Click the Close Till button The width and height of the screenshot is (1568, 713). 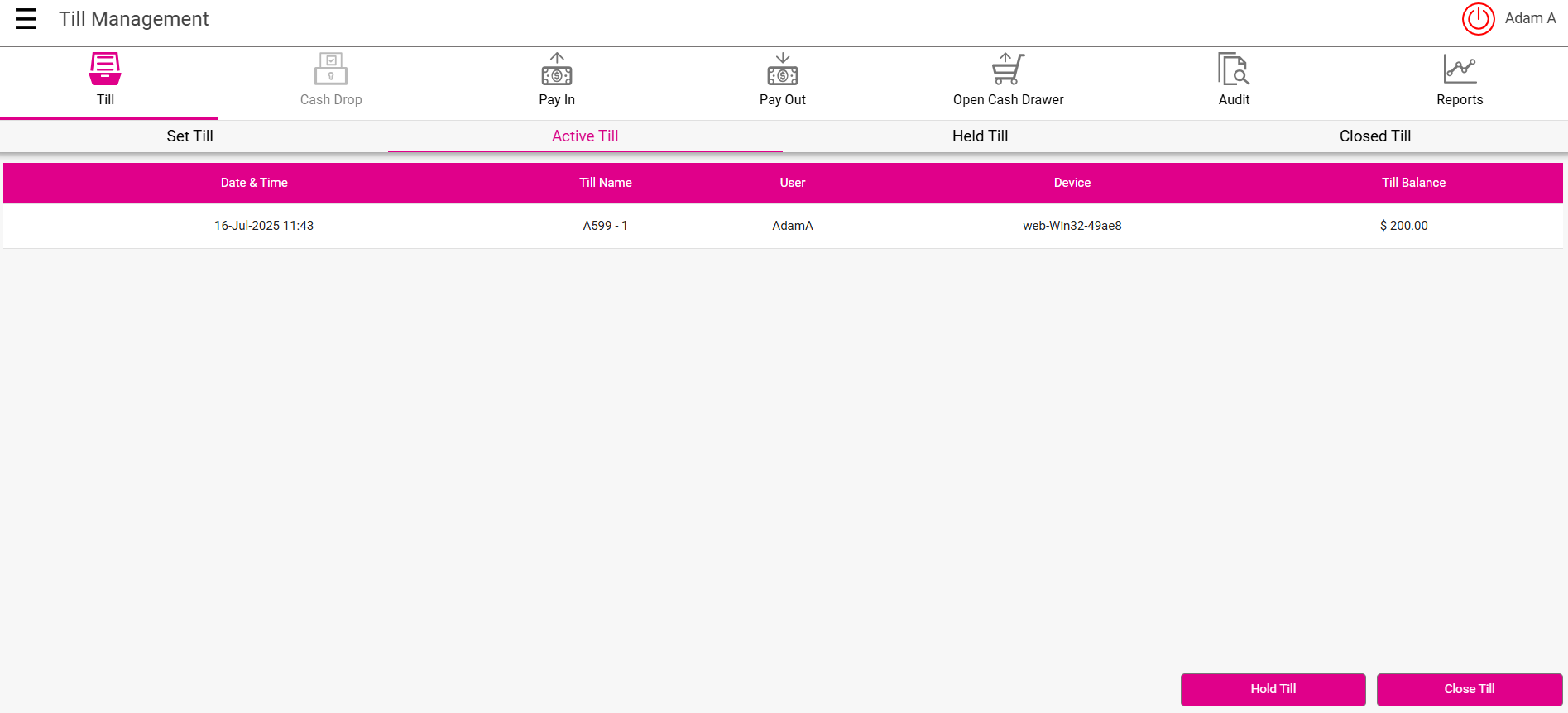tap(1470, 689)
